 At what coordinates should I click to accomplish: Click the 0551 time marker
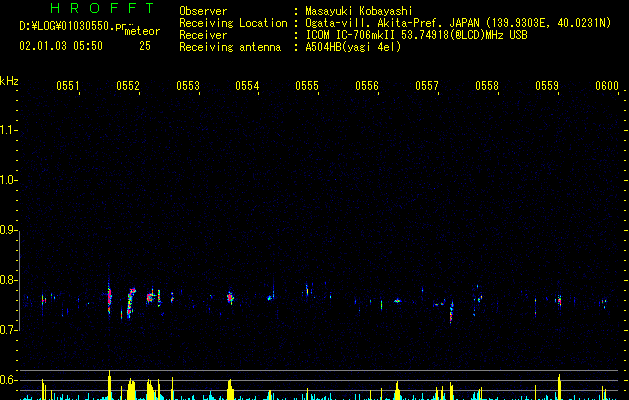[68, 86]
